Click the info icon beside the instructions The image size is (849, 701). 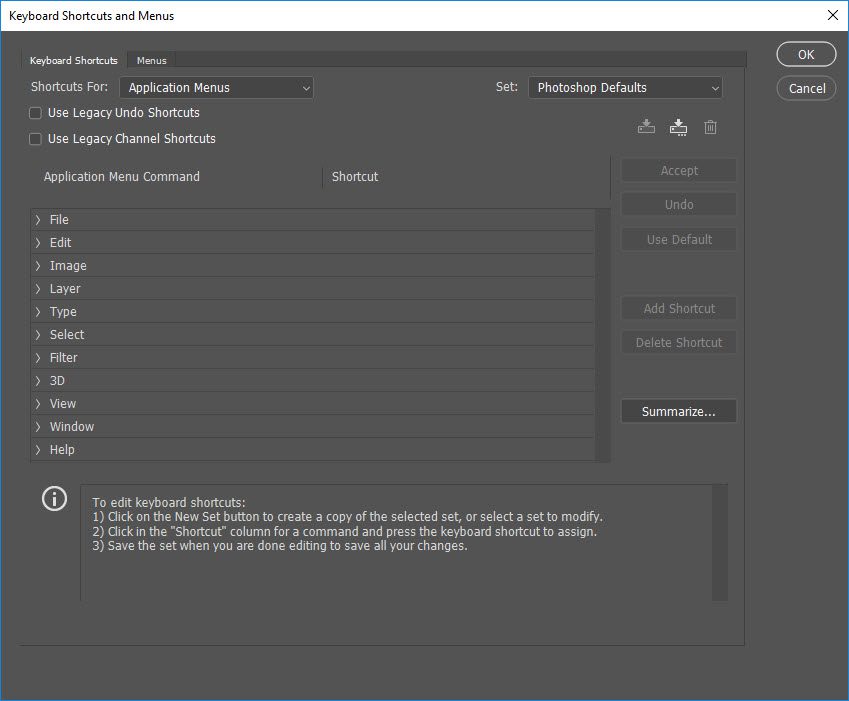54,498
